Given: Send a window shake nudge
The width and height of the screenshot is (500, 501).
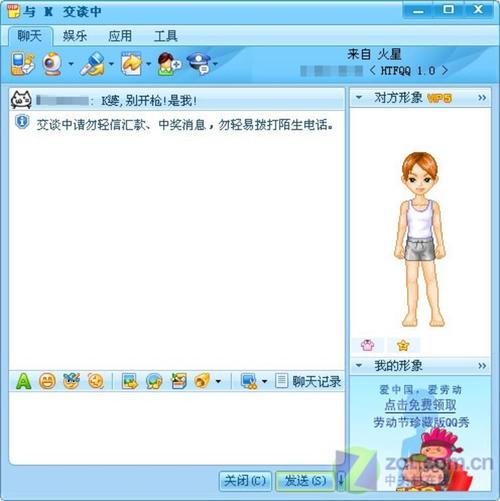Looking at the screenshot, I should [x=96, y=381].
